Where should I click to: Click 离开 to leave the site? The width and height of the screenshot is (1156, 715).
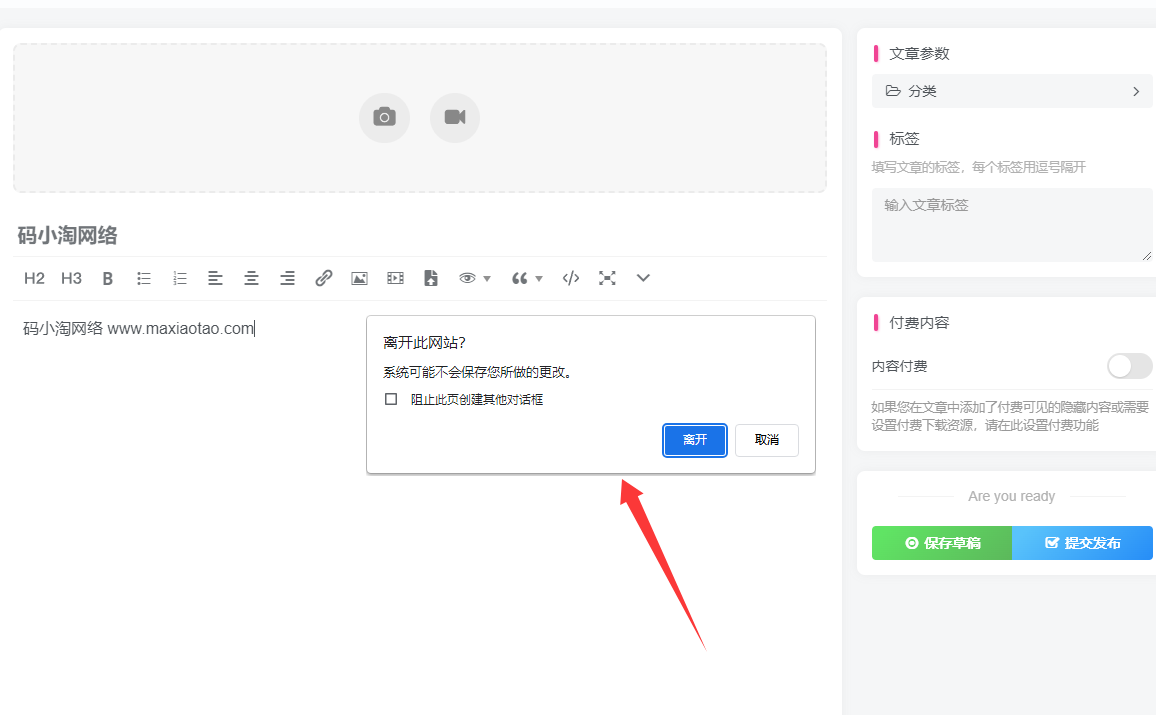pyautogui.click(x=695, y=440)
